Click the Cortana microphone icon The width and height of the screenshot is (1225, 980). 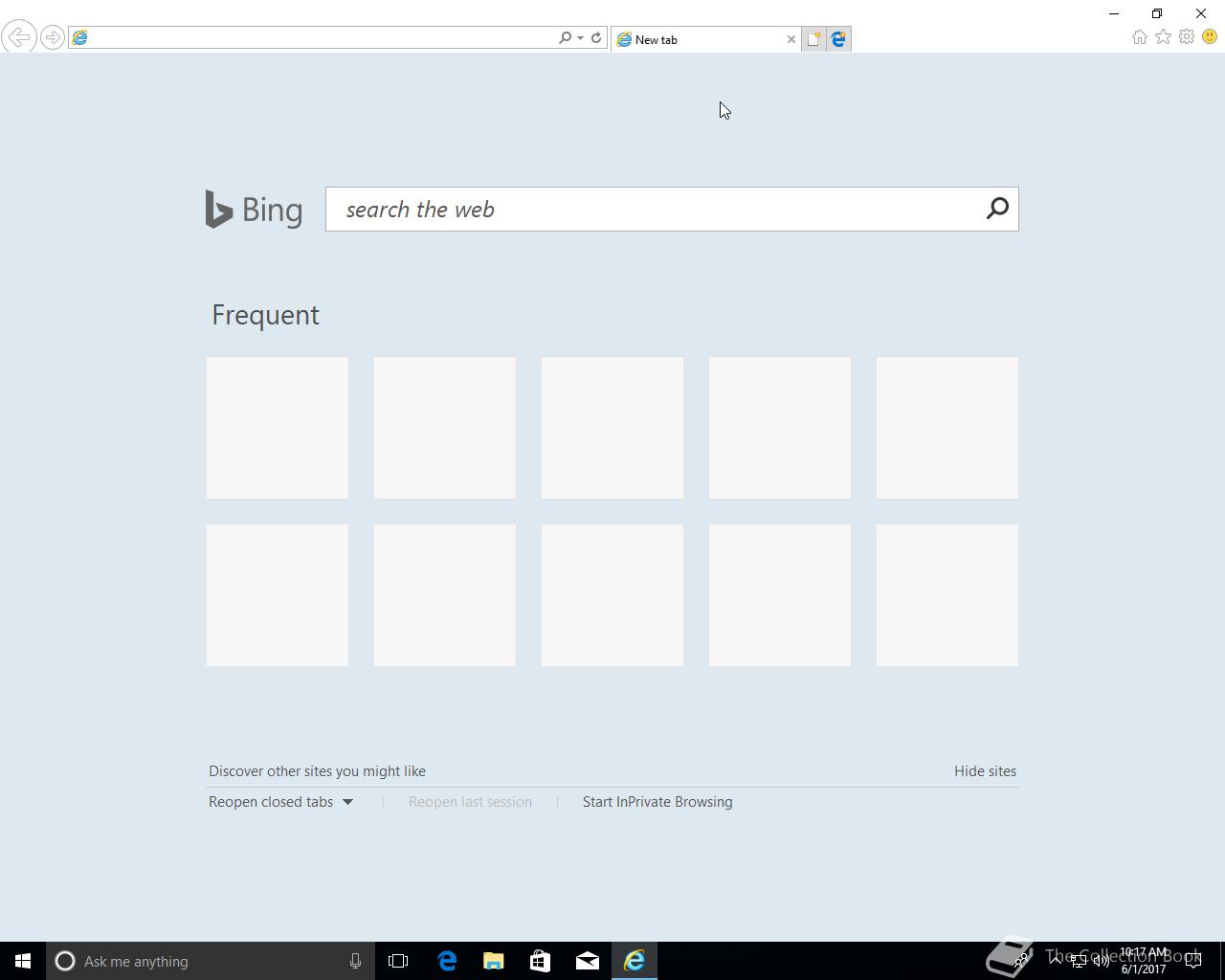point(355,961)
